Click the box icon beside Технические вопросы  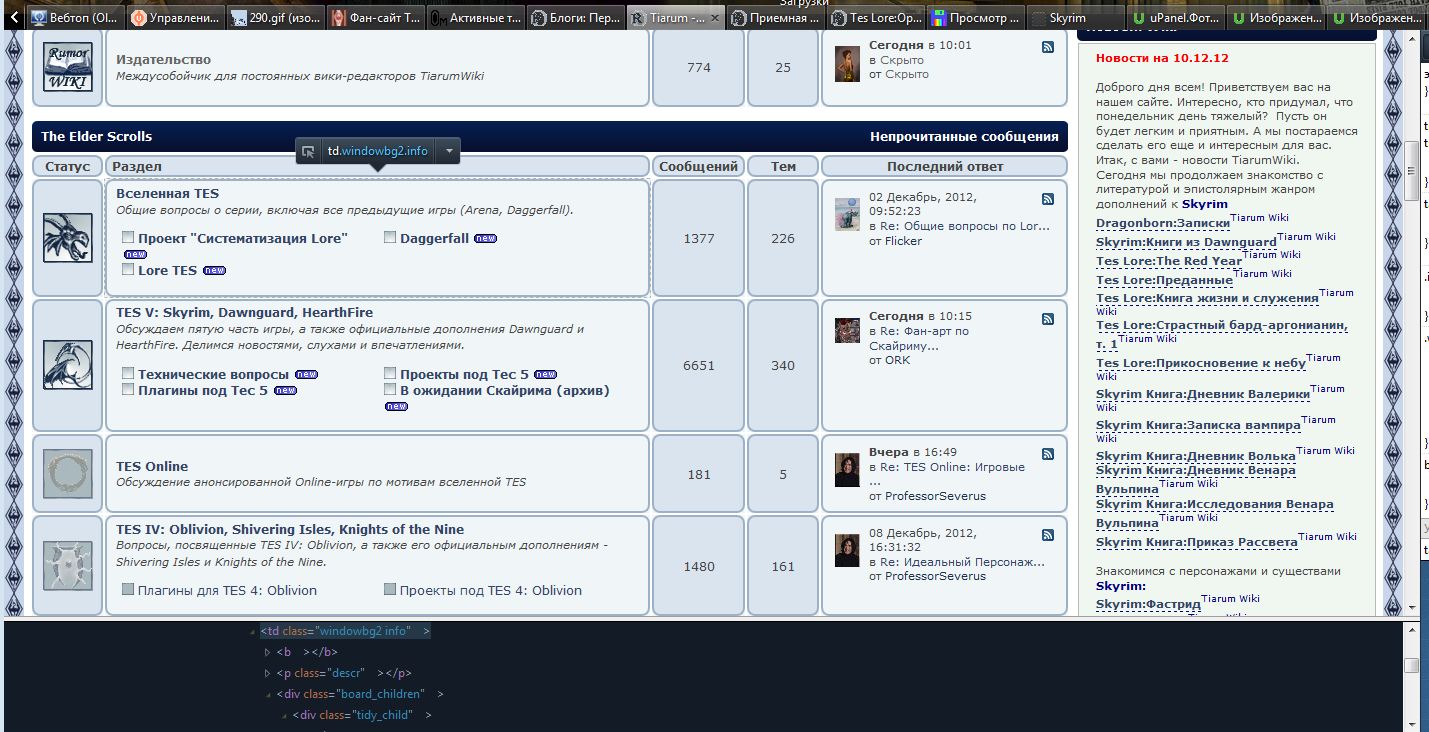pos(128,374)
